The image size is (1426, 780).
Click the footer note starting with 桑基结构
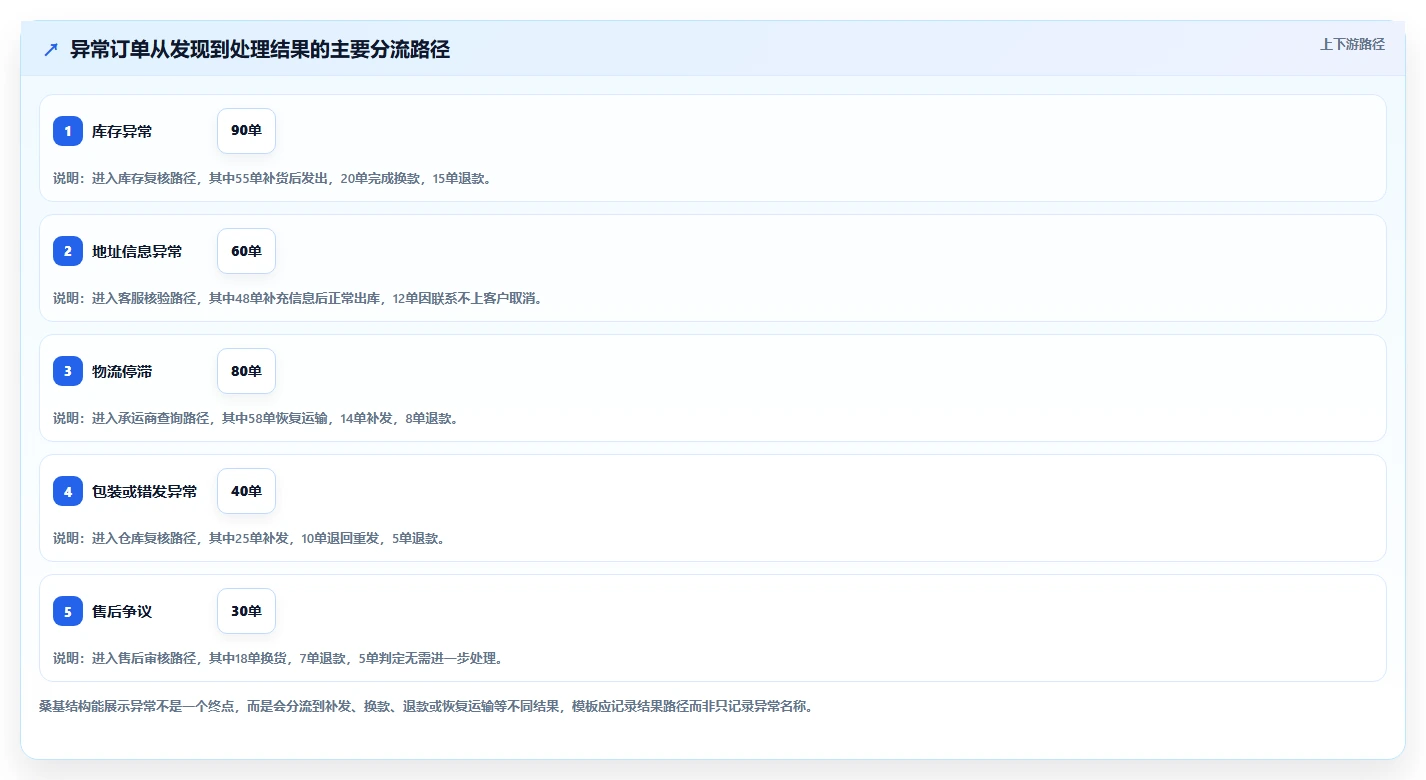coord(428,706)
